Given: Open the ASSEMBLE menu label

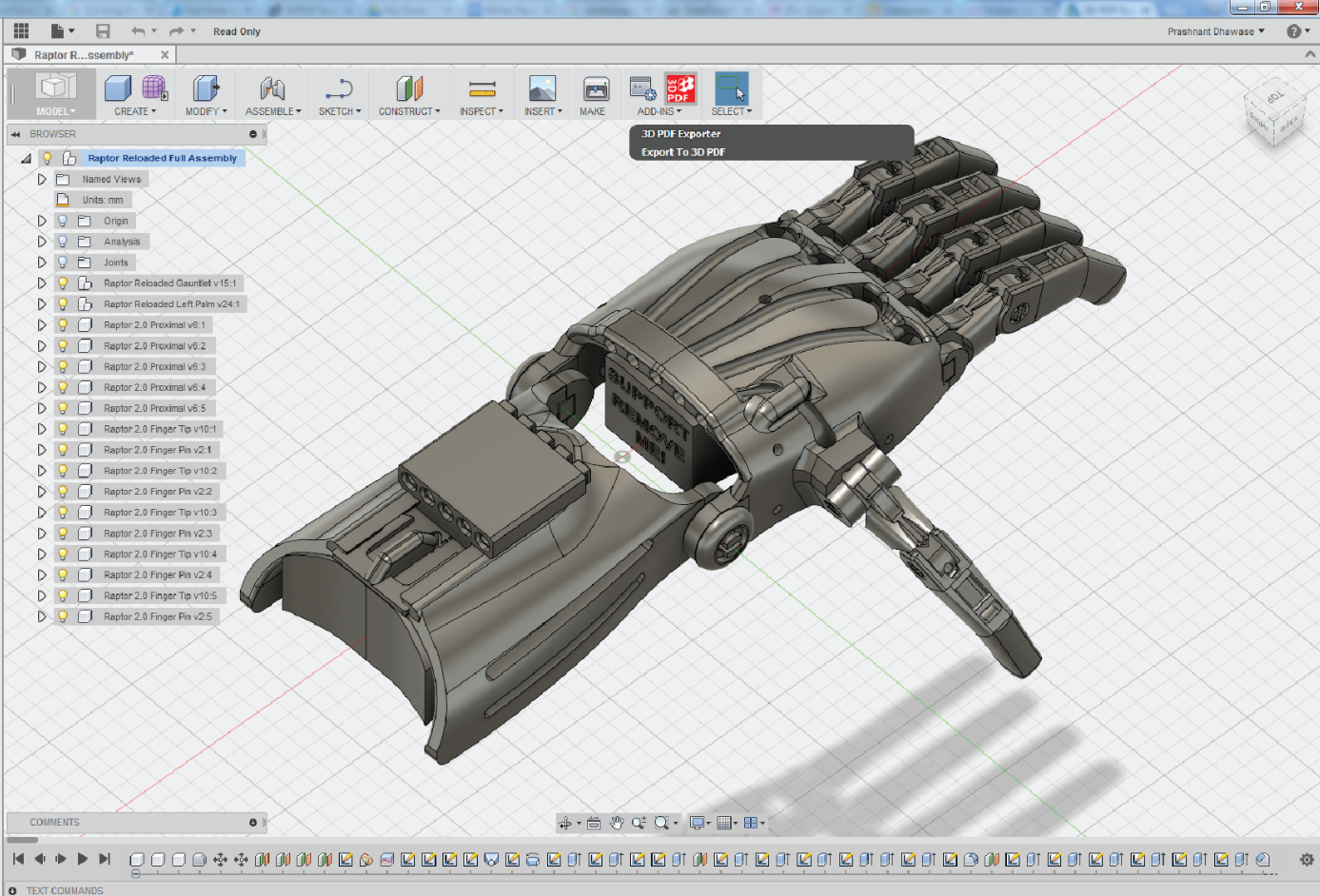Looking at the screenshot, I should click(x=273, y=111).
